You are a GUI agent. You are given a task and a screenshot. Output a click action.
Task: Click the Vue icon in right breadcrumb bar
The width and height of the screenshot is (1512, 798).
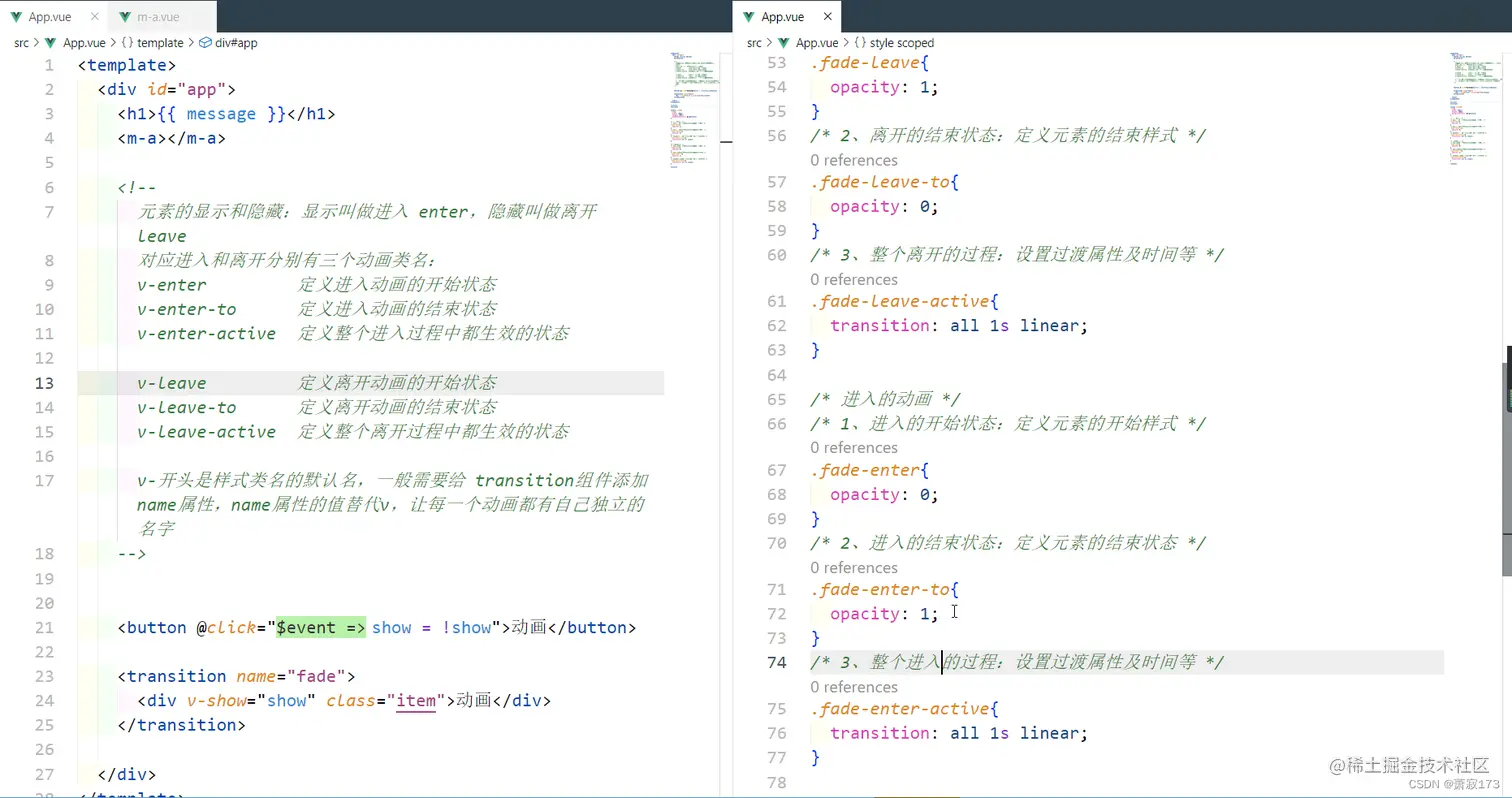(784, 43)
